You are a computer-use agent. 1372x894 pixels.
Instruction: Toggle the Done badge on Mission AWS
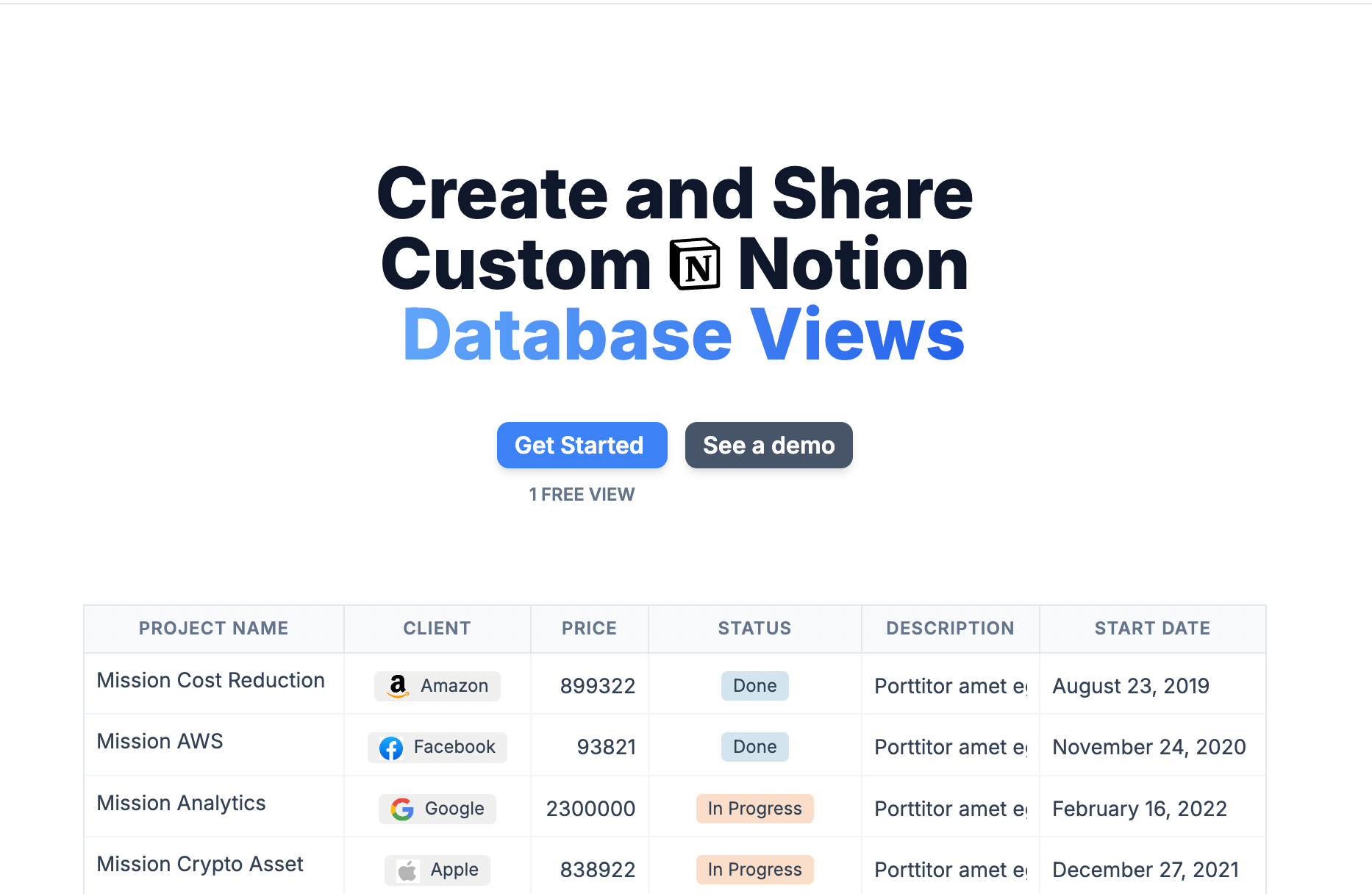pos(754,747)
